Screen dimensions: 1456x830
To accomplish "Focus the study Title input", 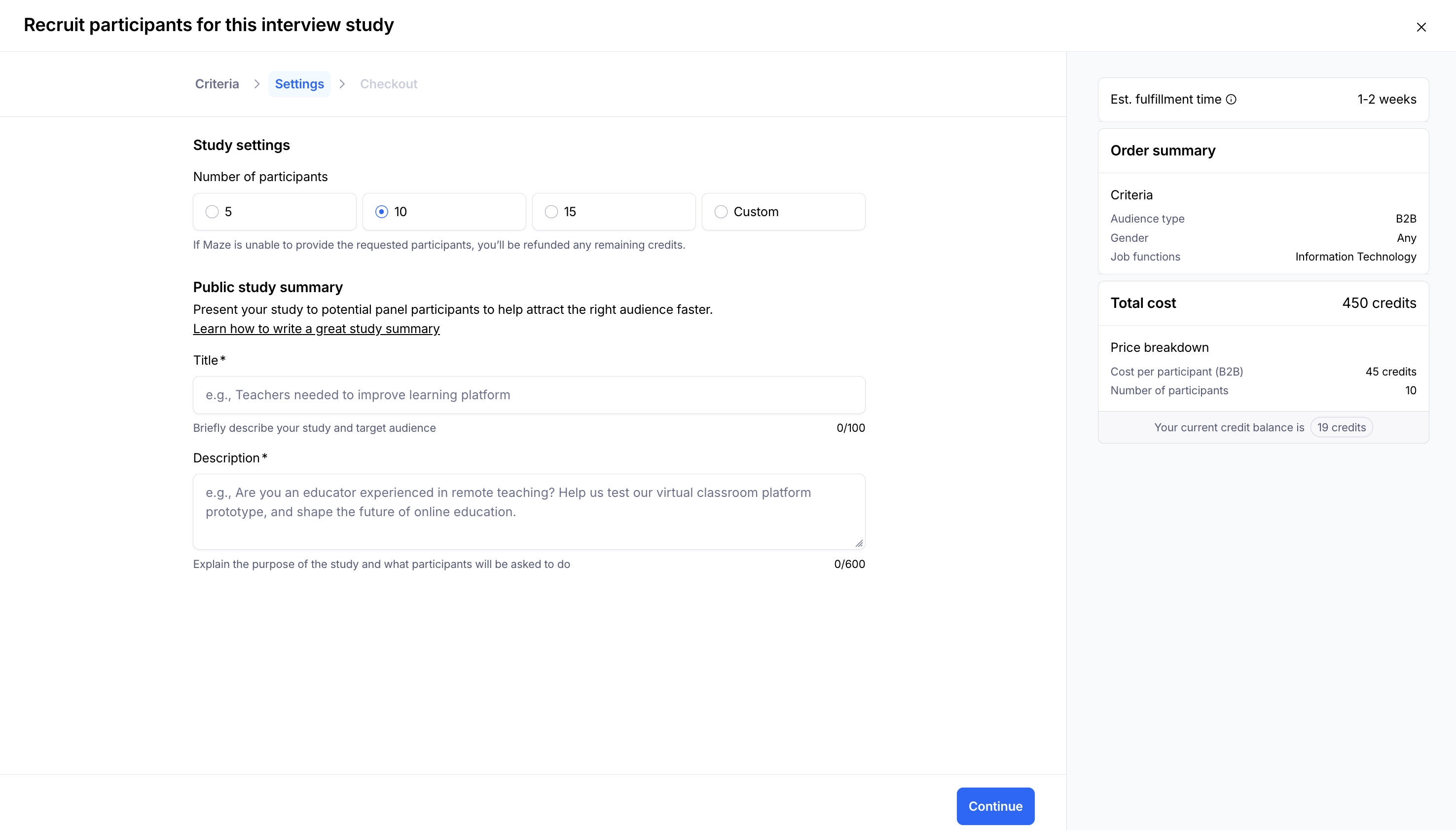I will click(x=529, y=395).
